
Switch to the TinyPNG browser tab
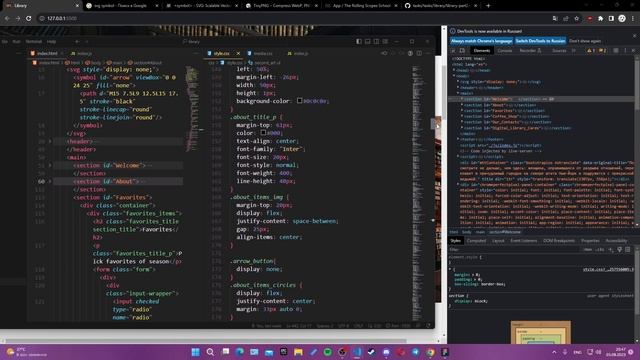281,6
